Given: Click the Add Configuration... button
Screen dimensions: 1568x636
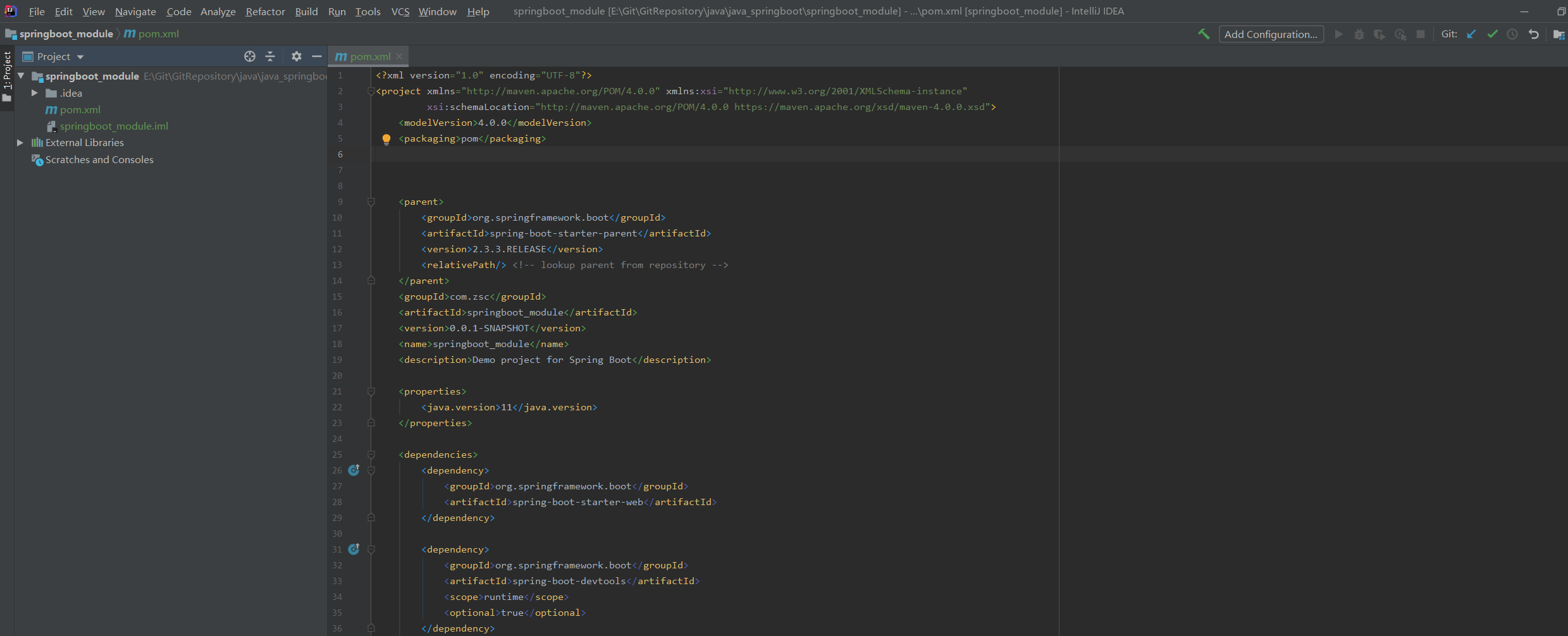Looking at the screenshot, I should point(1271,34).
